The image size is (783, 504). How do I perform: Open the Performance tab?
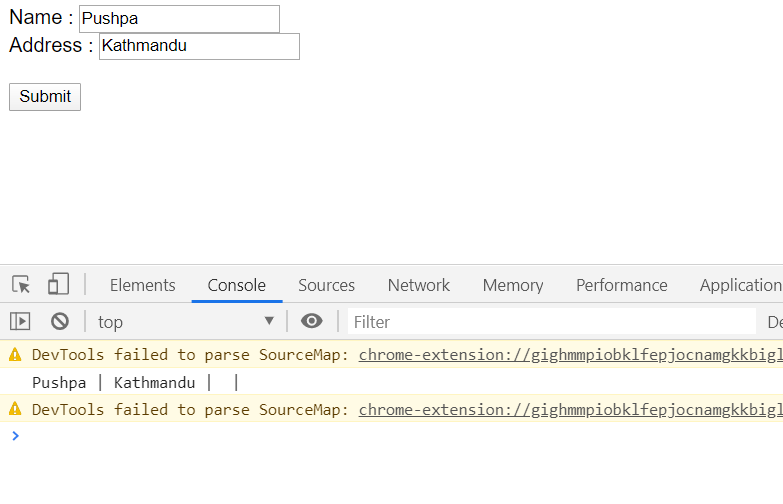coord(622,285)
